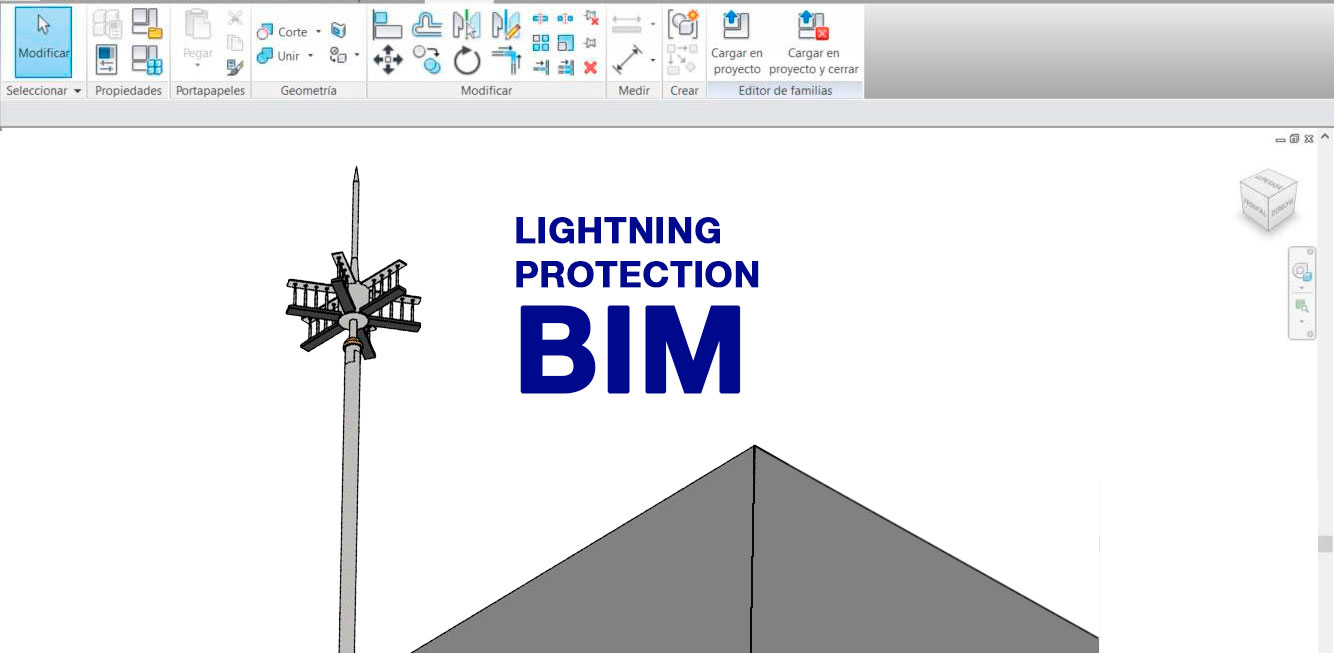Activate the Move tool
The width and height of the screenshot is (1334, 653).
388,59
